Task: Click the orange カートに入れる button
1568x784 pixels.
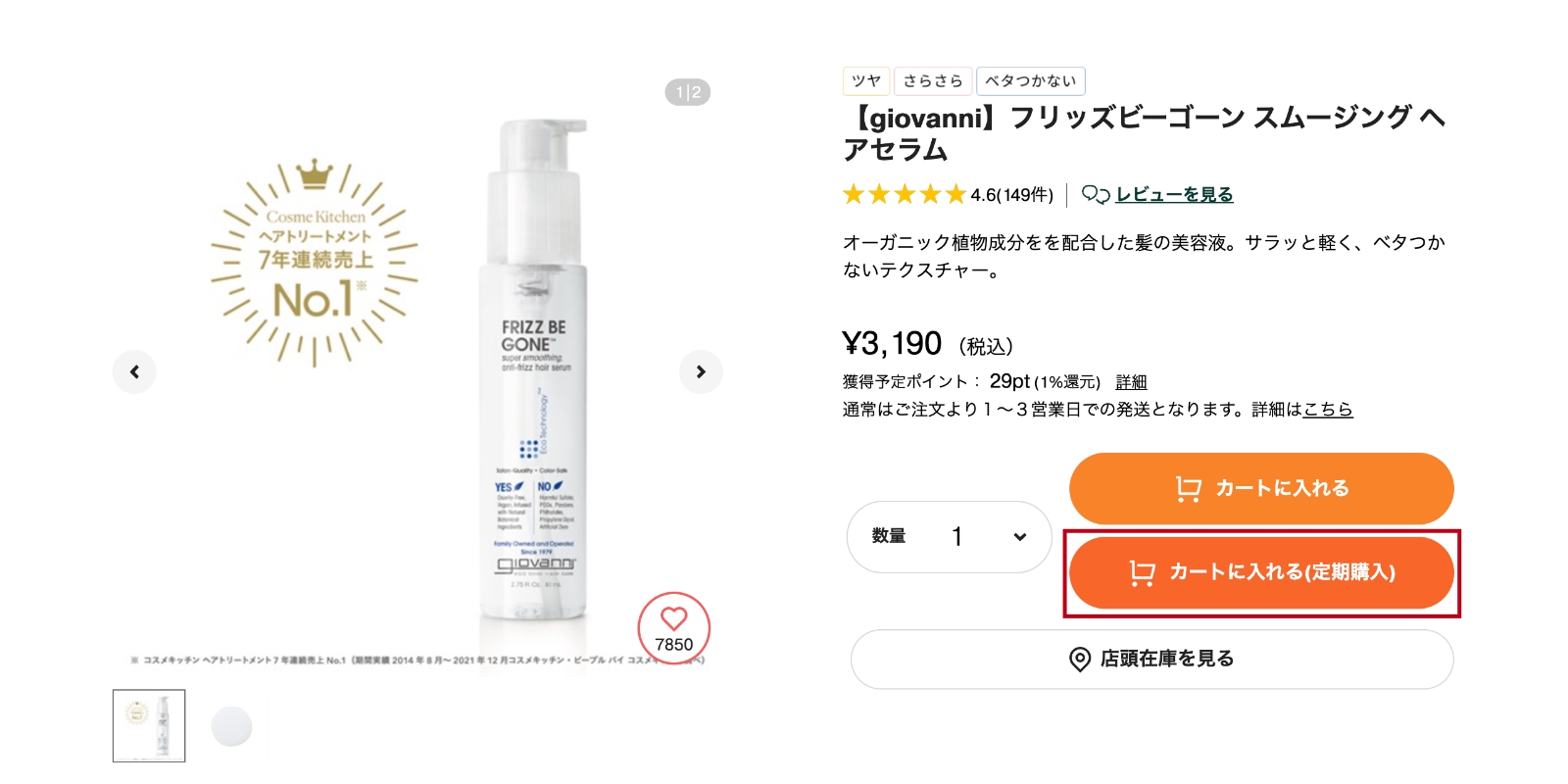Action: tap(1261, 488)
